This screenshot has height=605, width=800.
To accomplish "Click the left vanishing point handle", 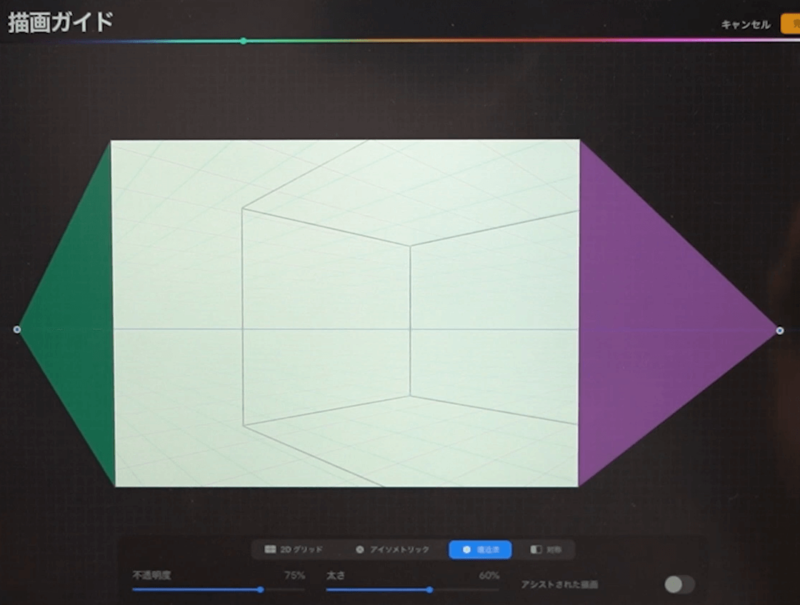I will (17, 329).
